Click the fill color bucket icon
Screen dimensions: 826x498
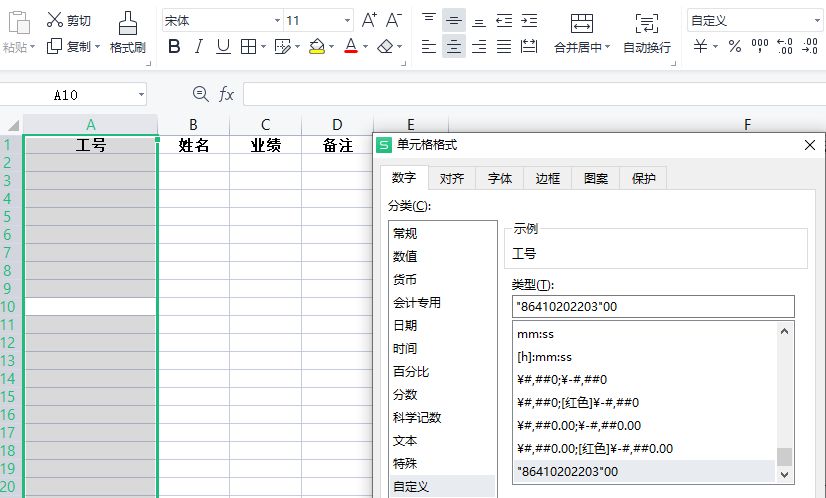317,47
